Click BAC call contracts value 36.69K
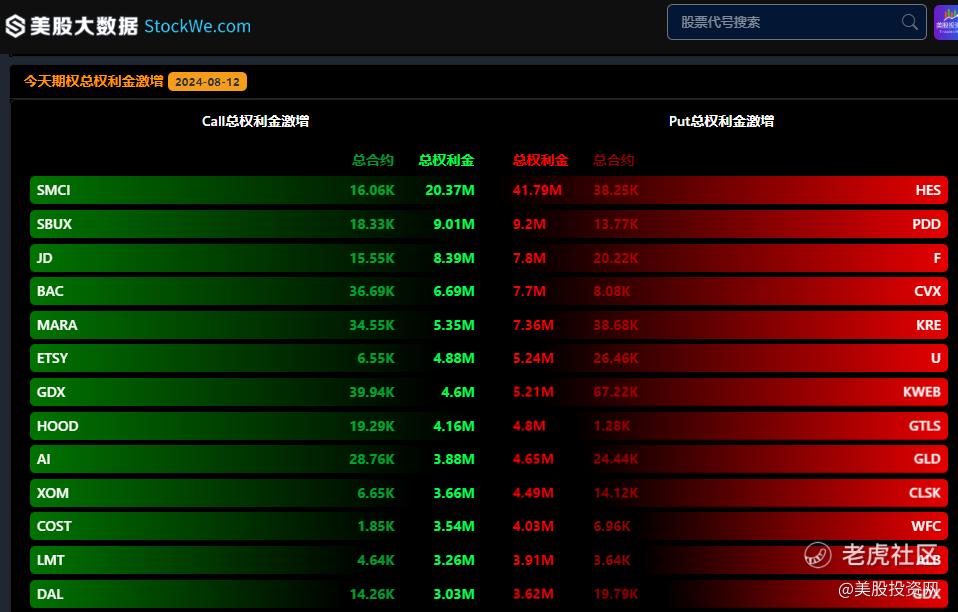 pos(372,291)
